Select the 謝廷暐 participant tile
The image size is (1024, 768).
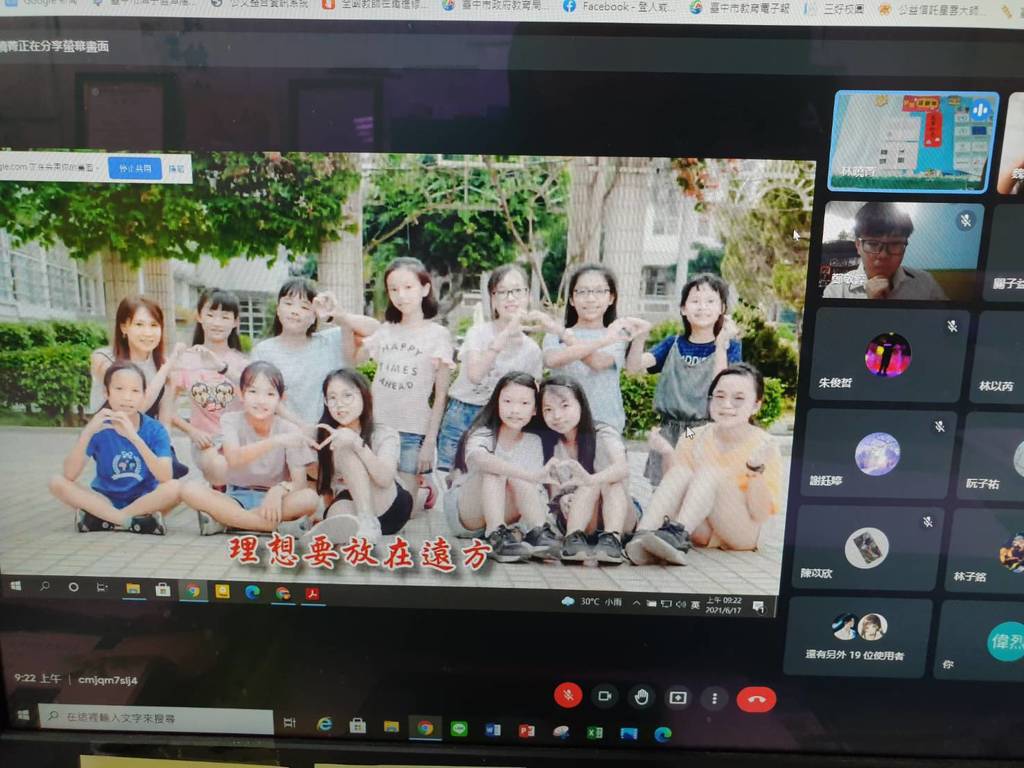[x=878, y=453]
